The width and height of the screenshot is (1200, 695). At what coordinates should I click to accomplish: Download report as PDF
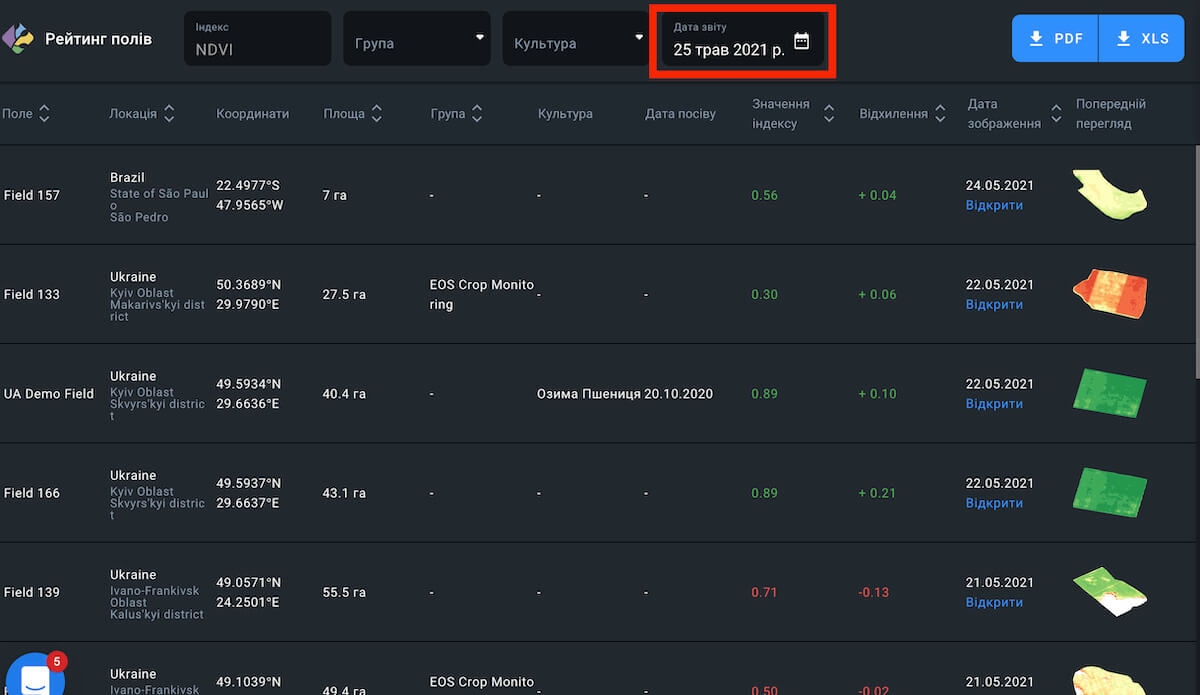1055,38
